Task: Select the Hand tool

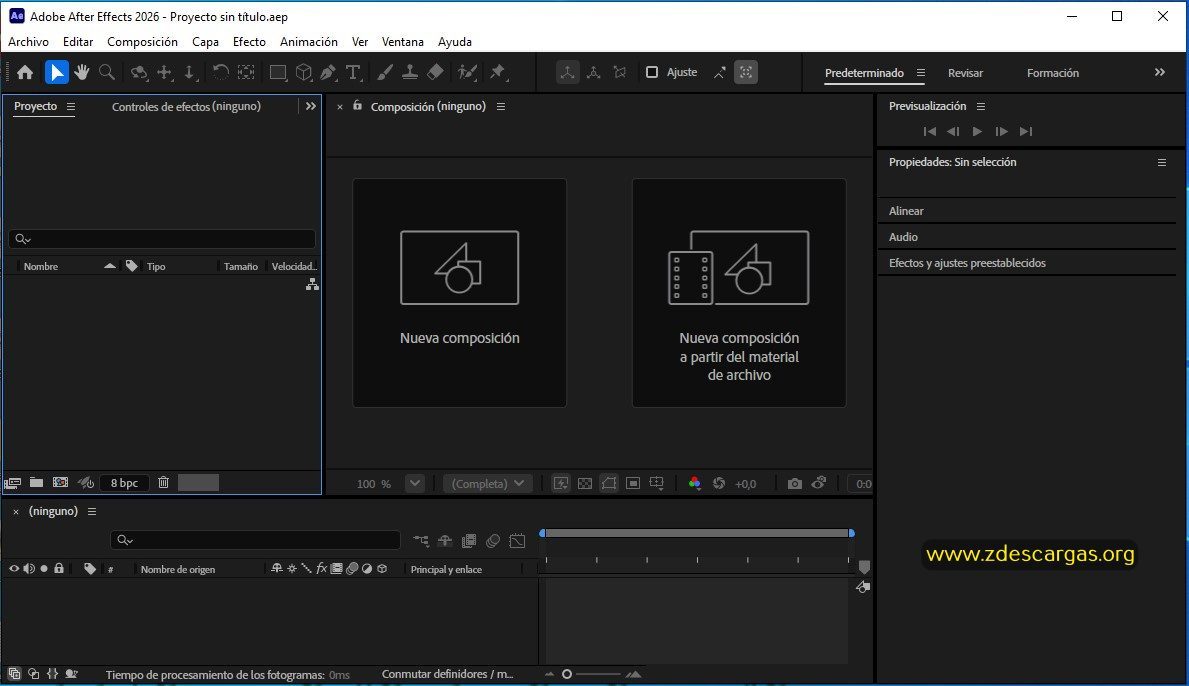Action: point(81,72)
